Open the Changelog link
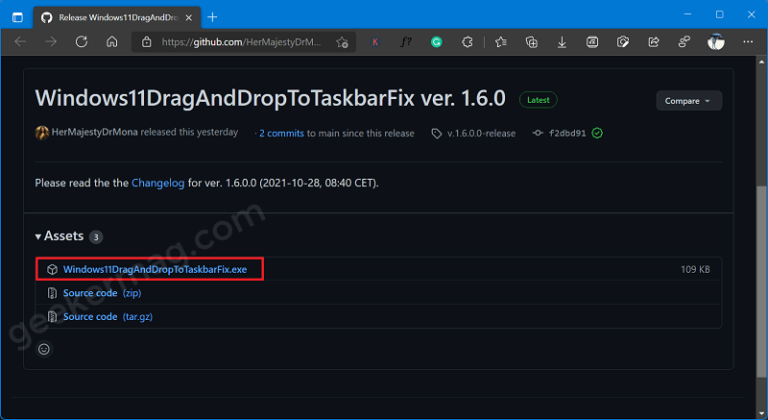The image size is (768, 420). click(157, 183)
